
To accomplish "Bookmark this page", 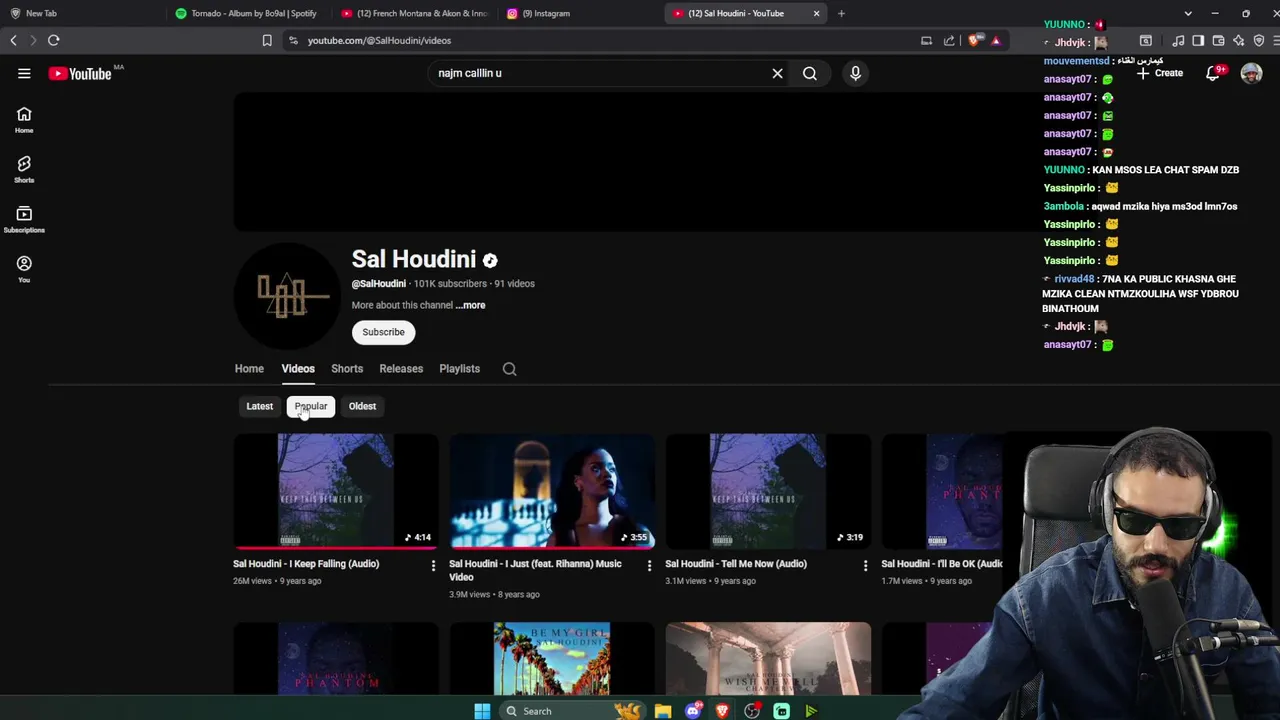I will point(267,40).
